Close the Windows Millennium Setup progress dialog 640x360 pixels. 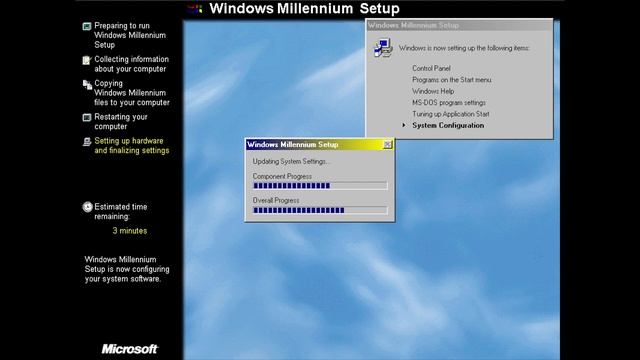pos(387,144)
